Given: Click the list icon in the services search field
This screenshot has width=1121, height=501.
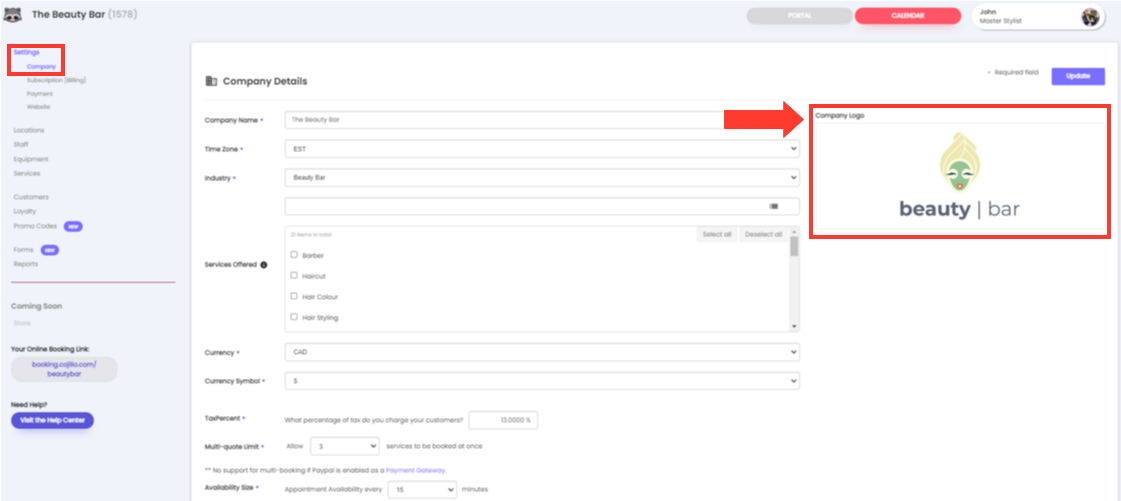Looking at the screenshot, I should pos(774,206).
